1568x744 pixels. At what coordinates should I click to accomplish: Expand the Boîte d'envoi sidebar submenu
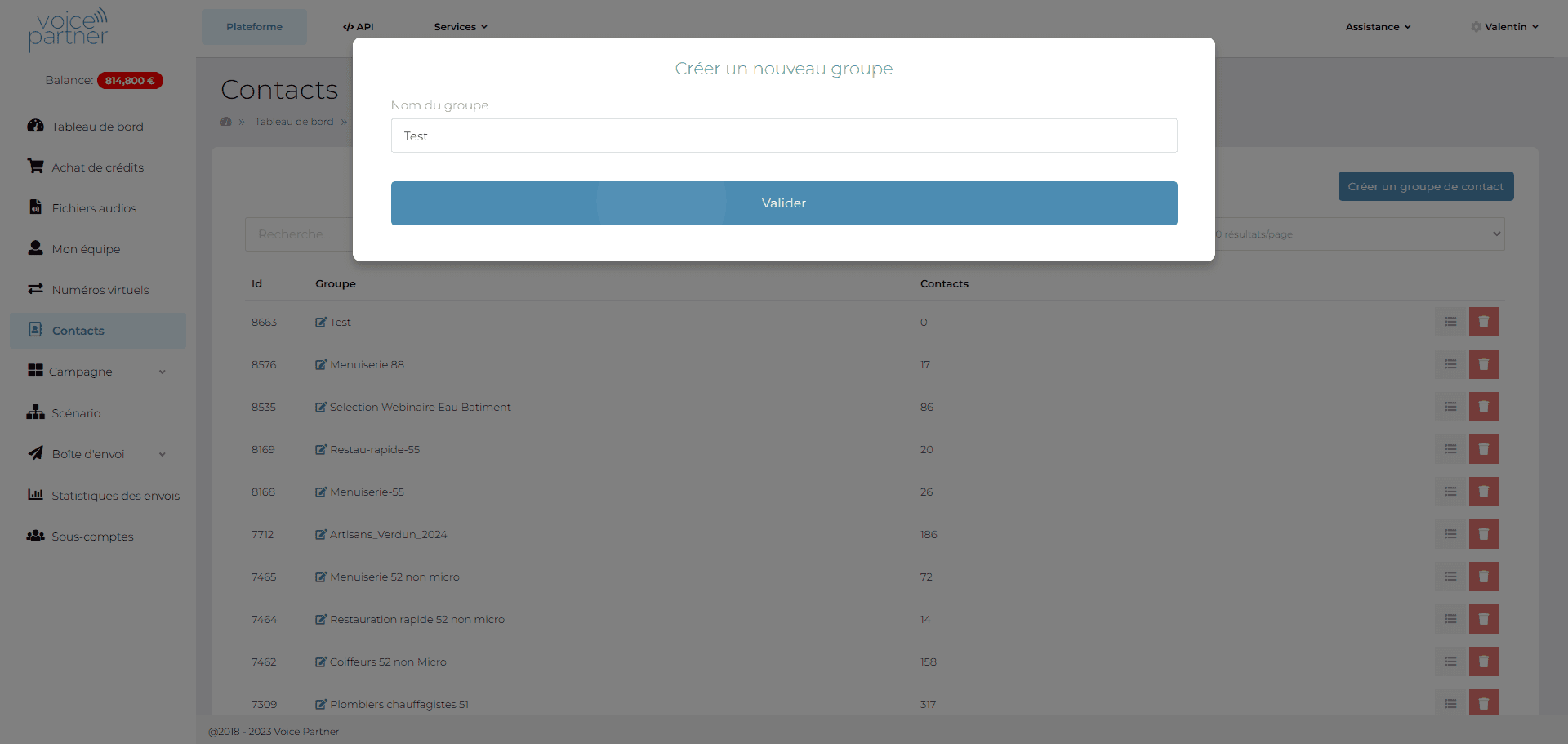(x=98, y=454)
